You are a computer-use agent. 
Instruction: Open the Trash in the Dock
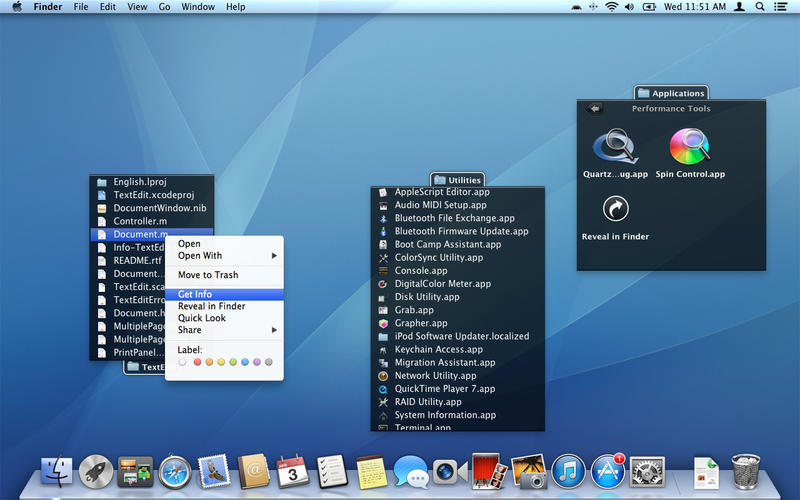(x=746, y=471)
